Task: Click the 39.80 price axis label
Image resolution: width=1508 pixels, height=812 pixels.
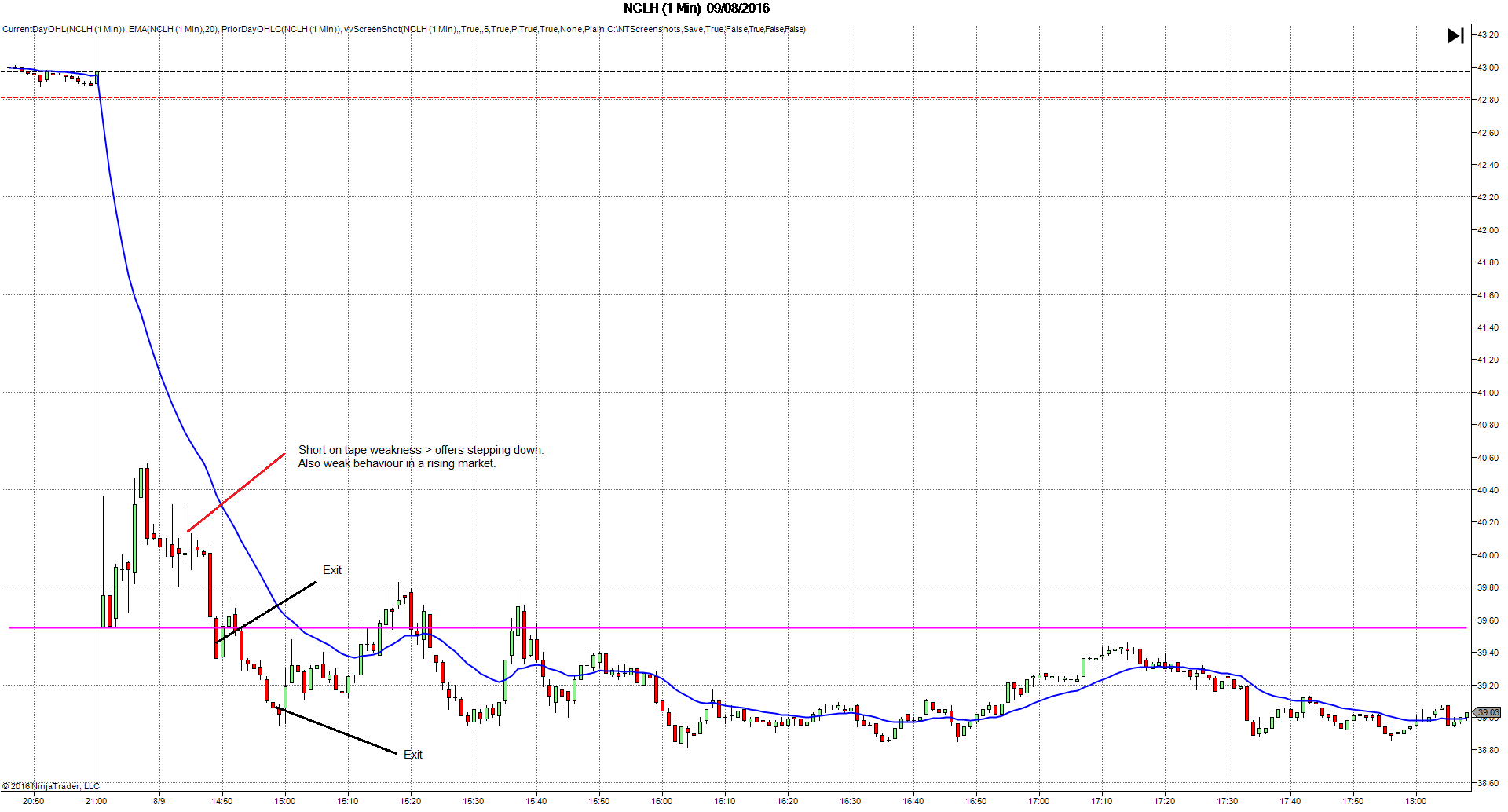Action: coord(1488,587)
